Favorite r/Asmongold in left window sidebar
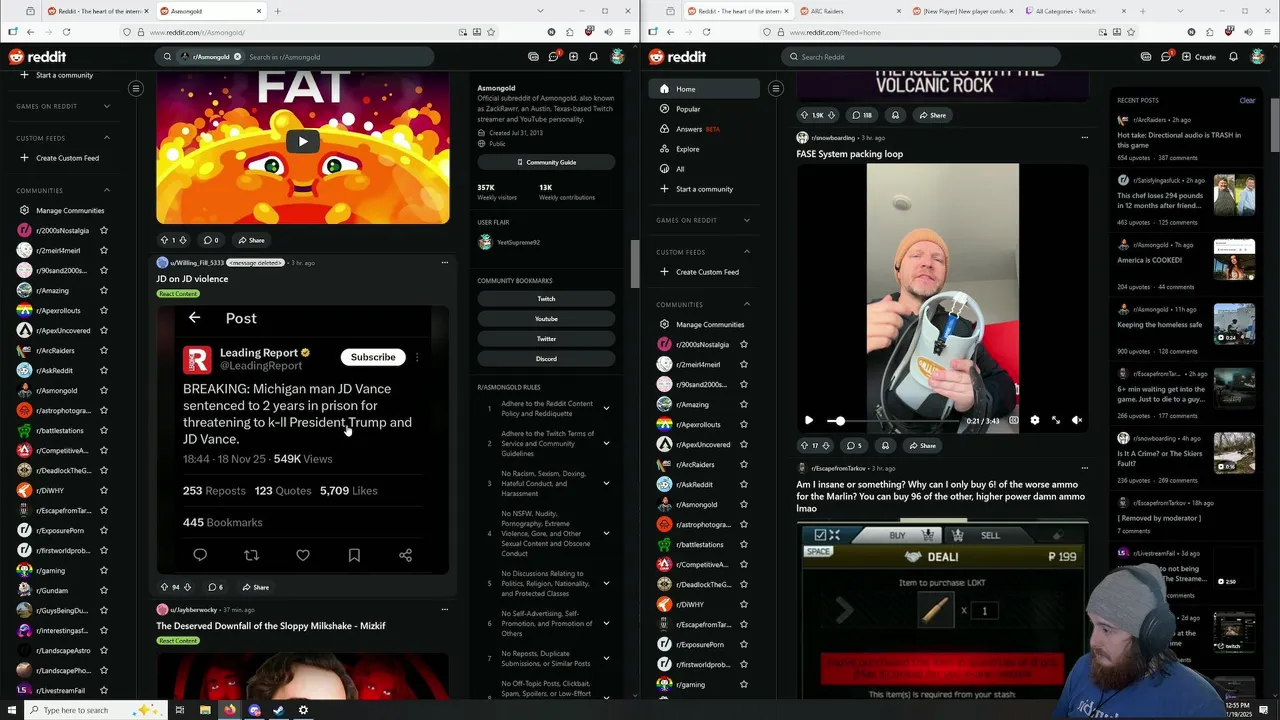 [104, 391]
